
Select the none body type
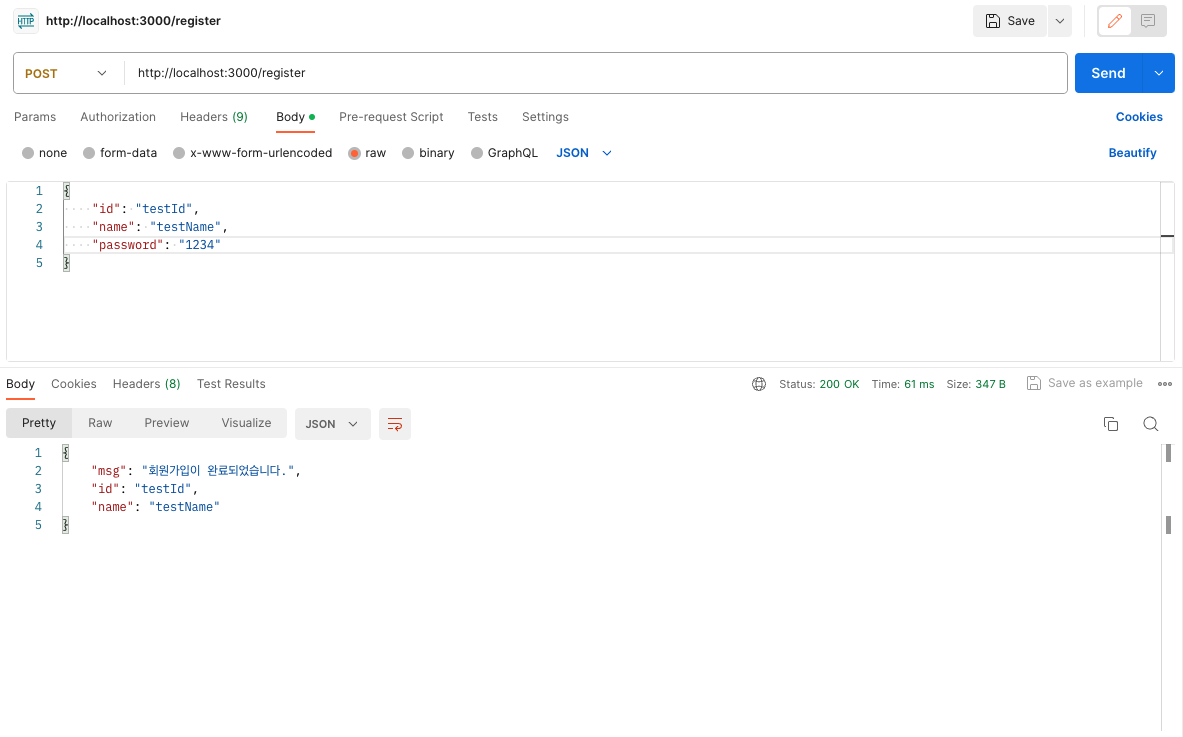click(x=45, y=153)
